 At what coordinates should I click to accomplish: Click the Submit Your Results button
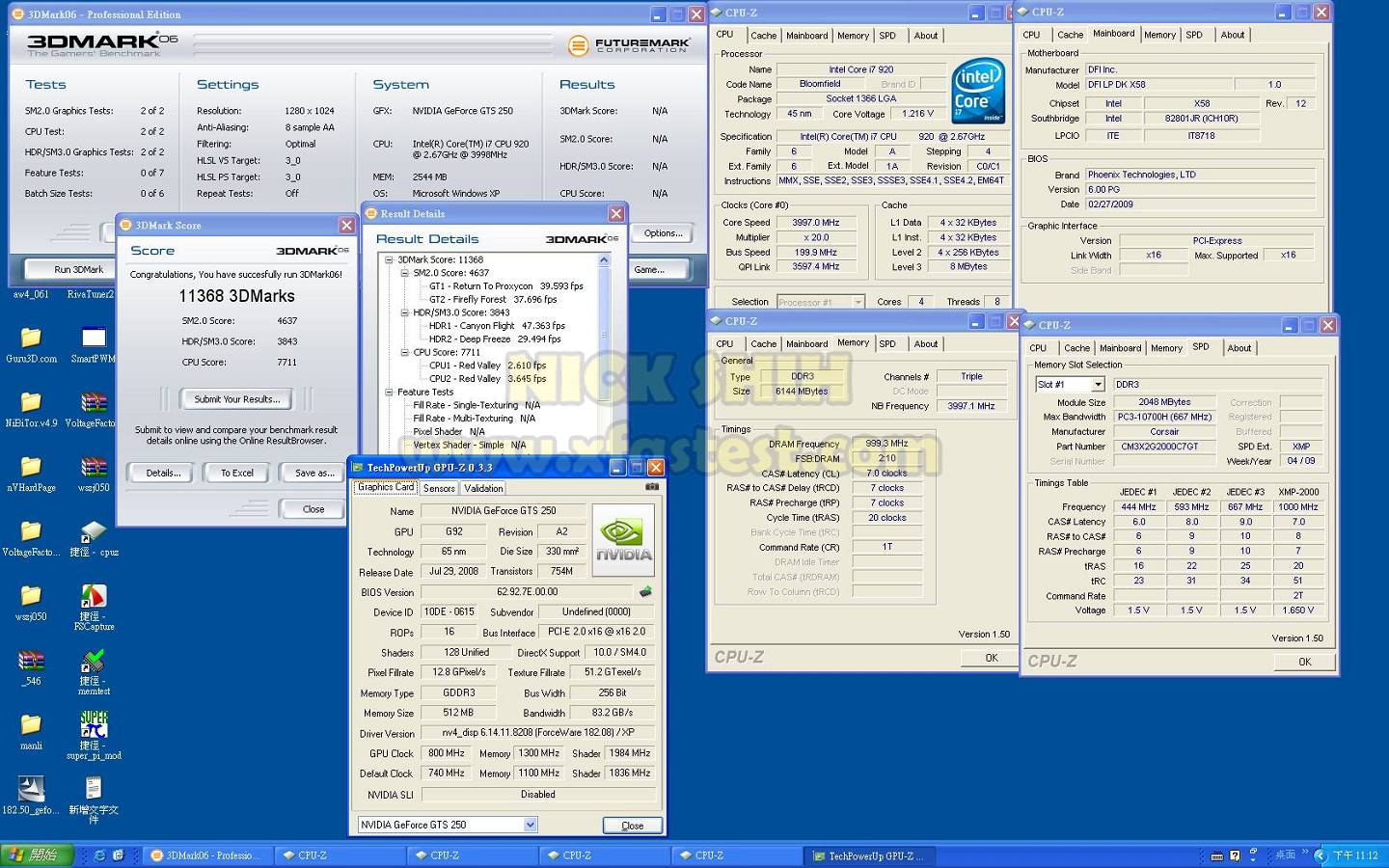(x=237, y=399)
